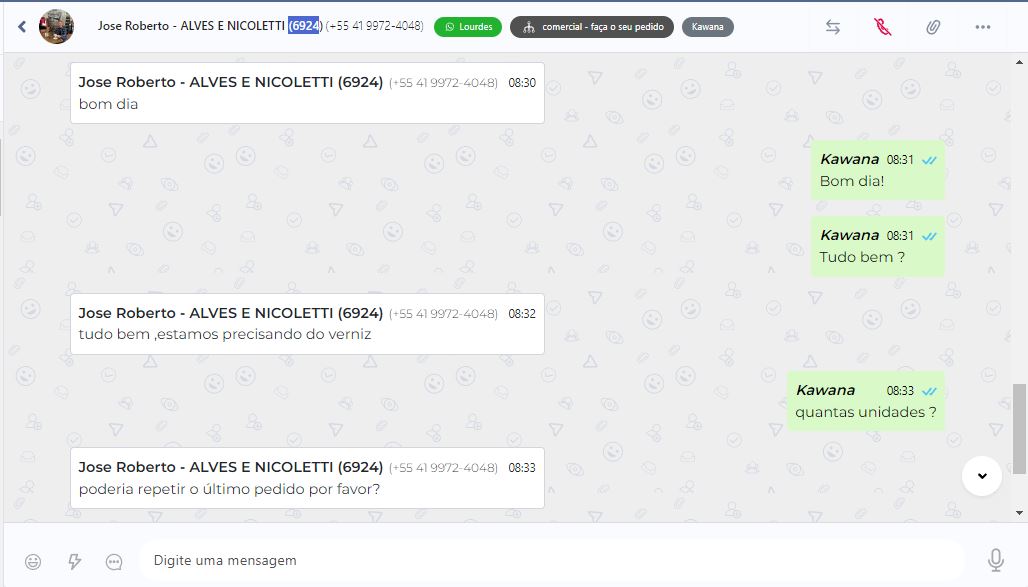Click the red end-call phone icon
The image size is (1028, 587).
882,27
